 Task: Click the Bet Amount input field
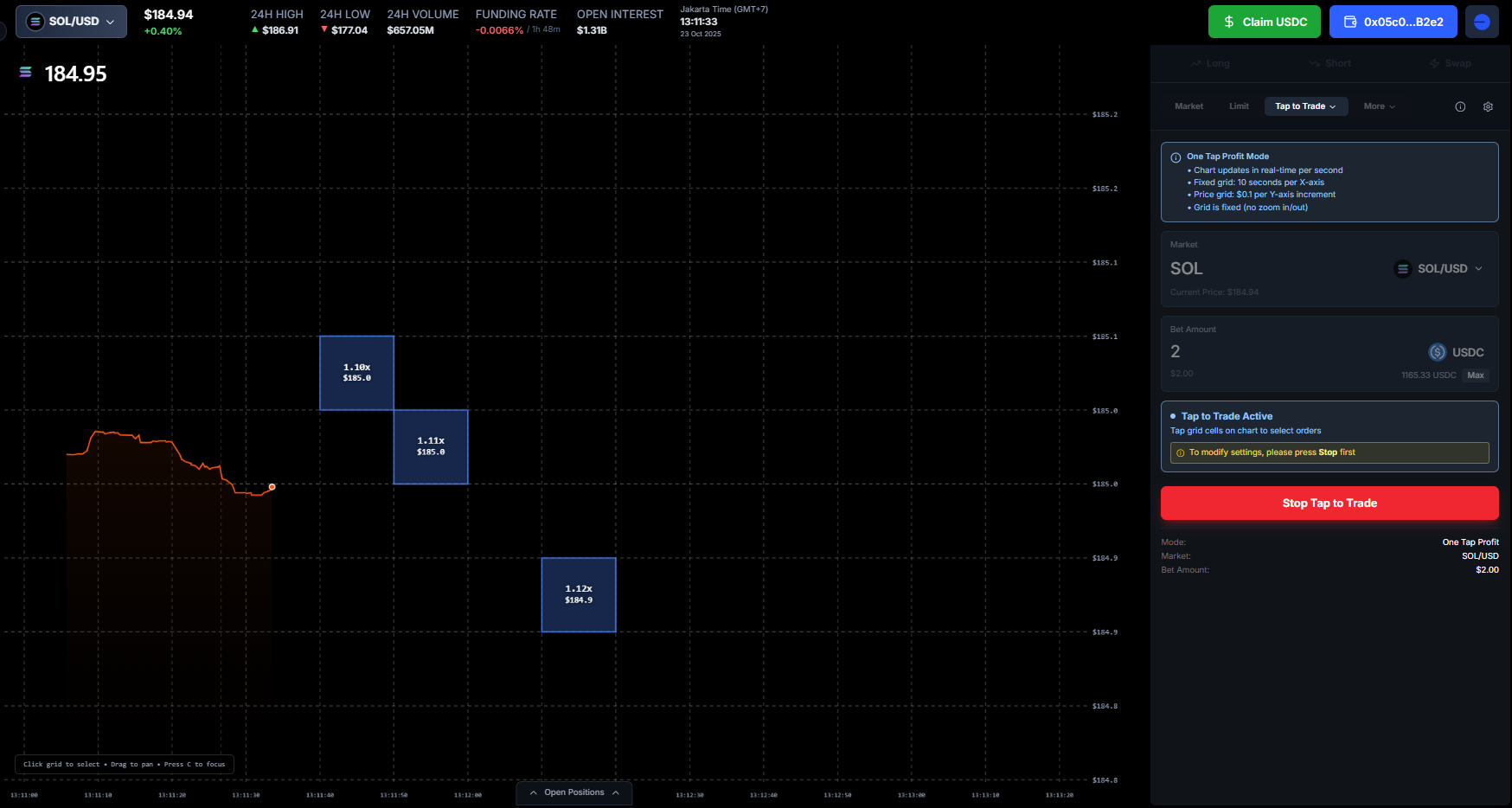coord(1280,352)
